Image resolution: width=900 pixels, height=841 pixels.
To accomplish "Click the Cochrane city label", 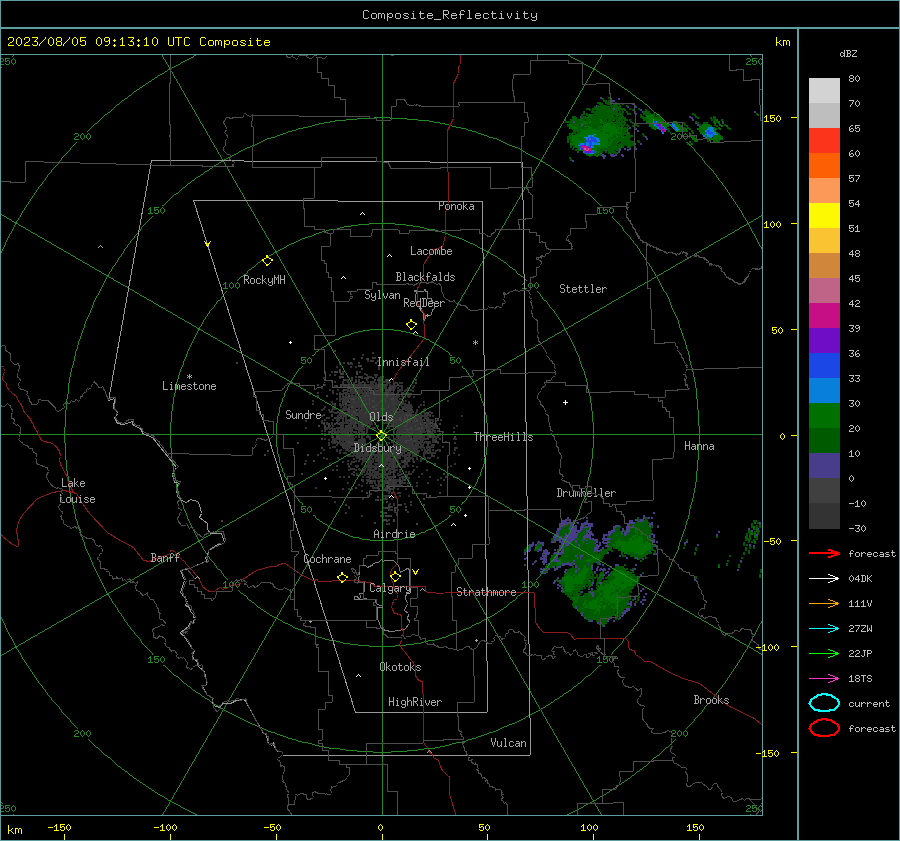I will [x=327, y=559].
